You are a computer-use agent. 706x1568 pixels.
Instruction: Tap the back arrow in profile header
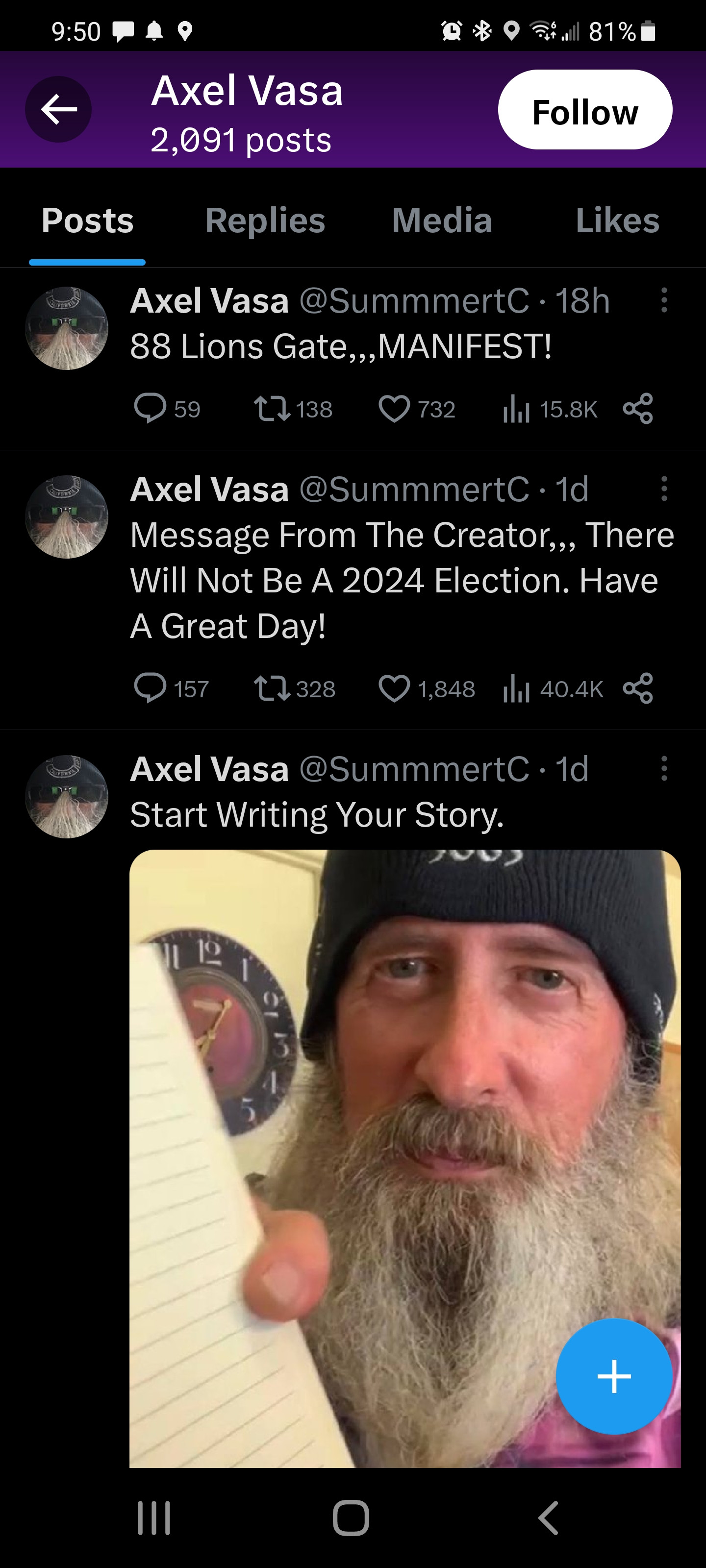click(x=58, y=110)
